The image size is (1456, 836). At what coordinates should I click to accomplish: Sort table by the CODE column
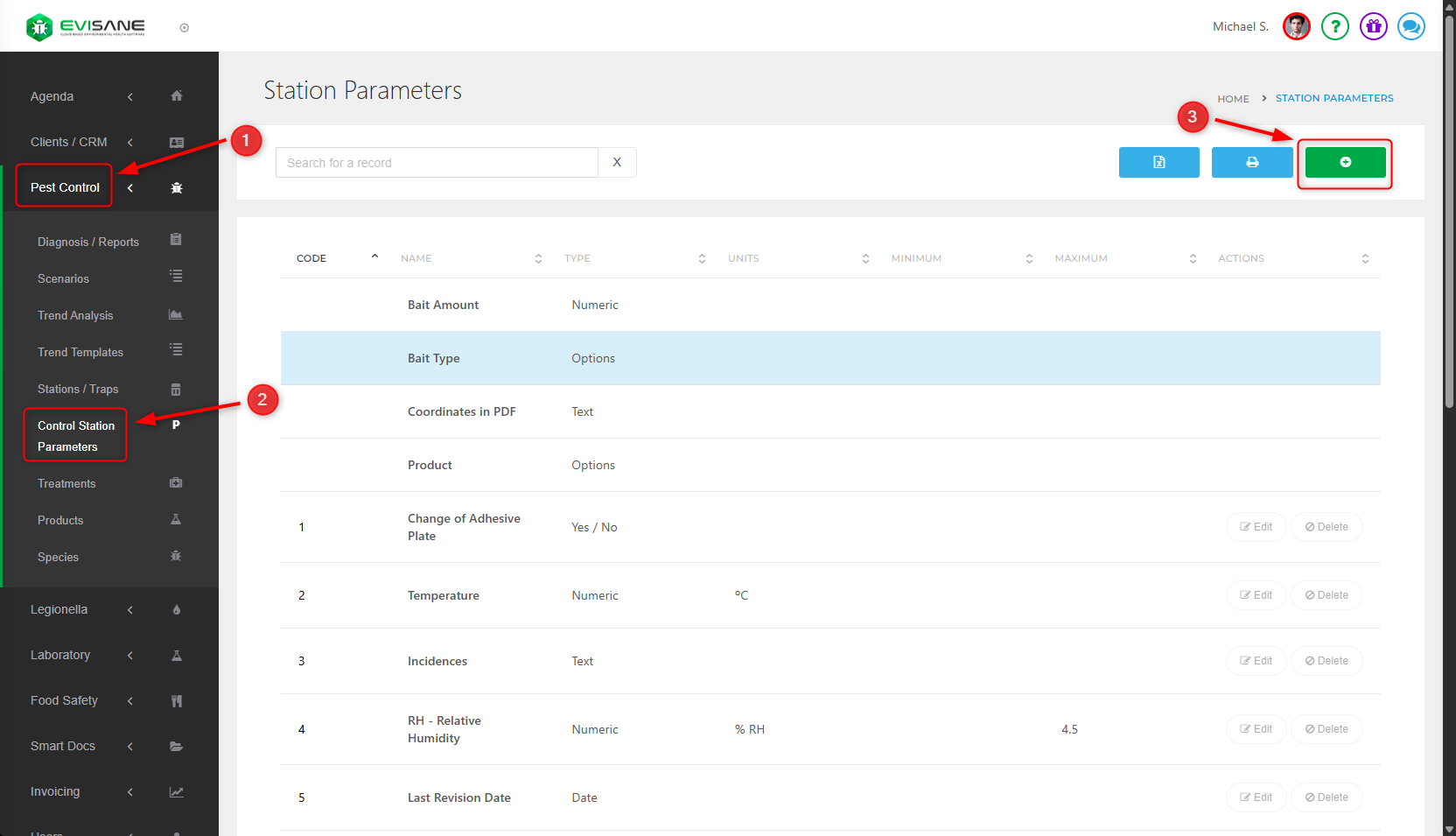(338, 258)
